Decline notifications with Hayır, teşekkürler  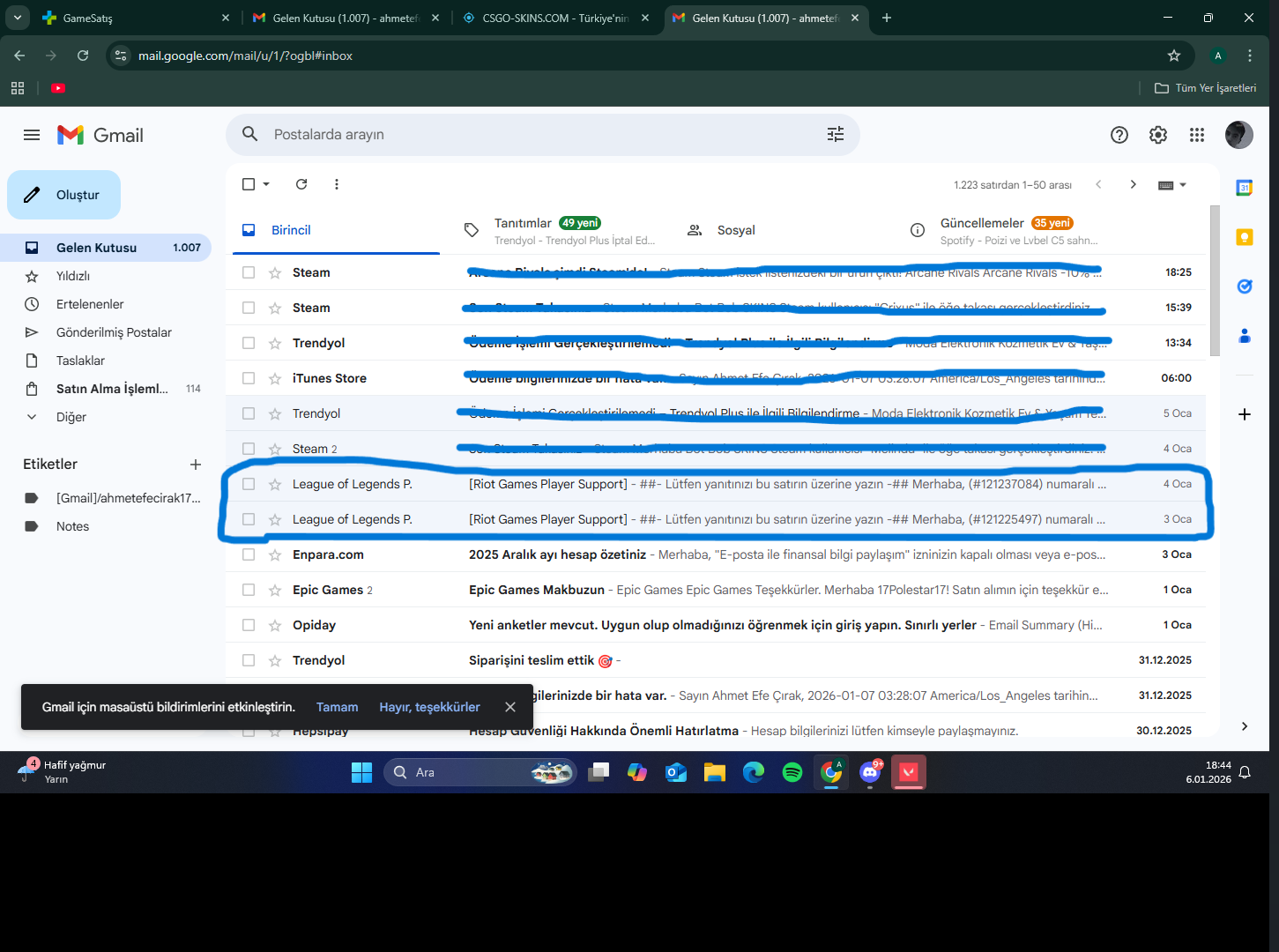[429, 707]
